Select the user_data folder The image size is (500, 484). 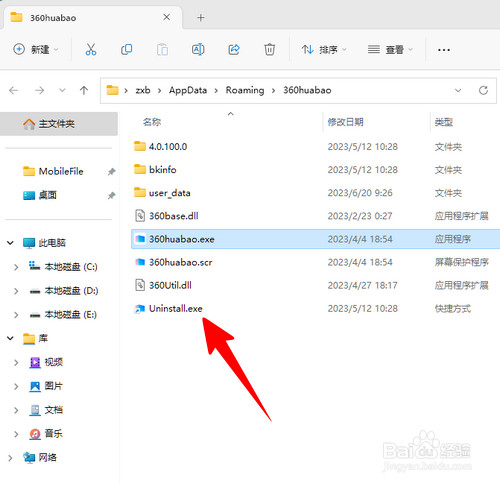[x=315, y=193]
